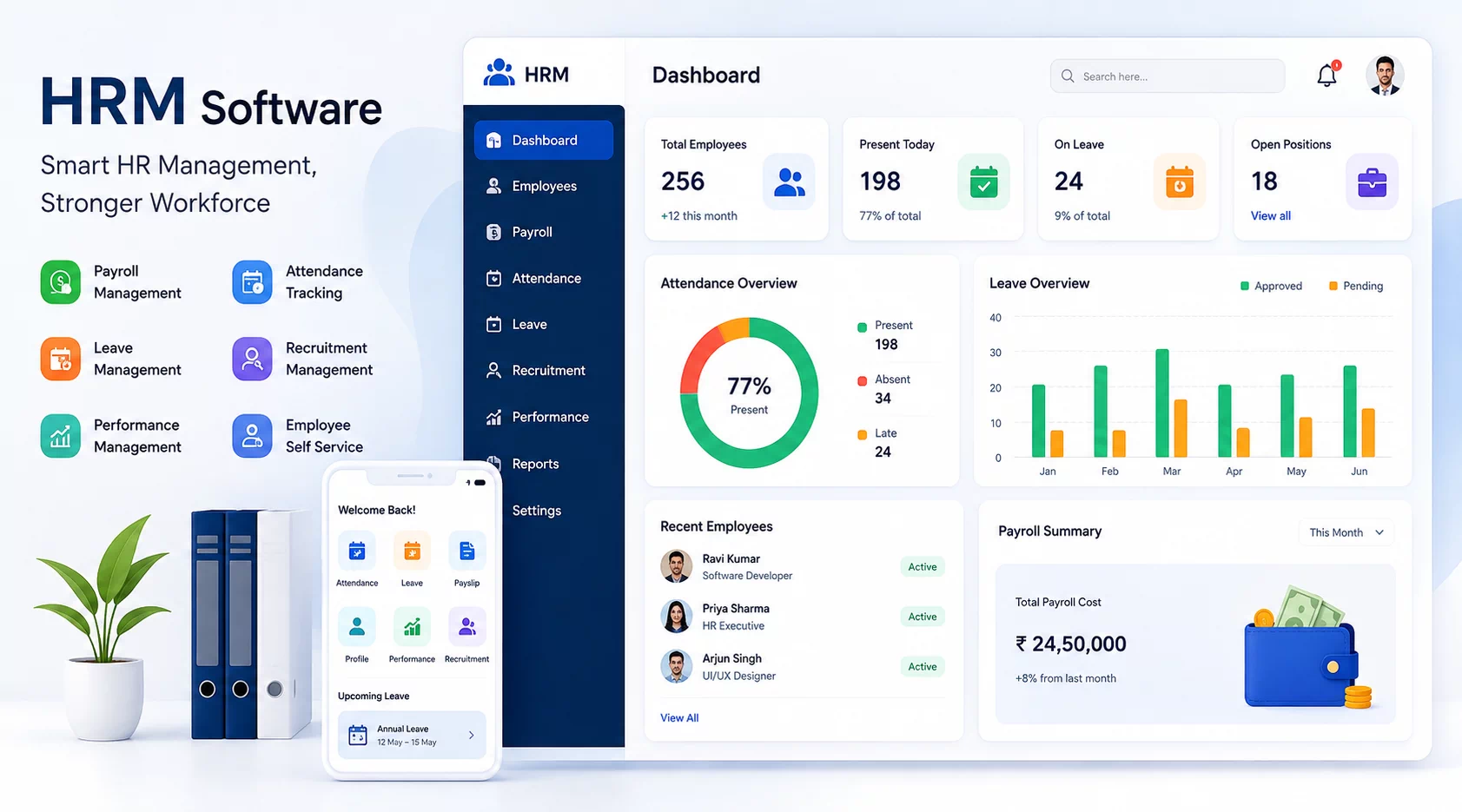Open Performance in the sidebar
This screenshot has height=812, width=1462.
[544, 417]
